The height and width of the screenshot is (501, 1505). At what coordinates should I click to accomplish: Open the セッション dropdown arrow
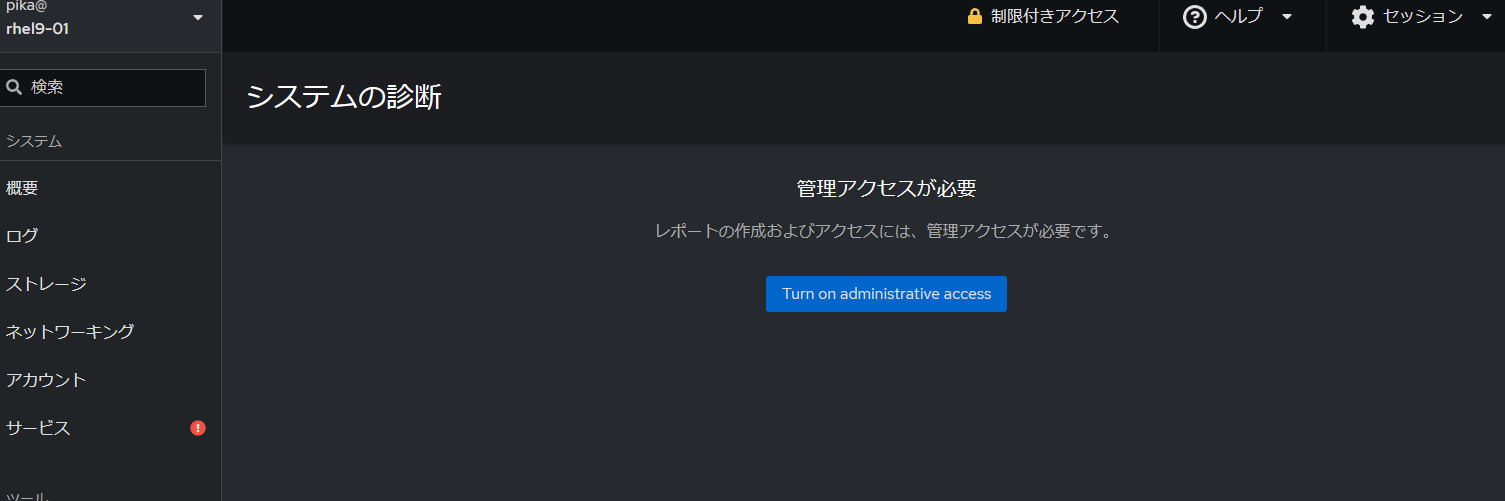click(1486, 17)
